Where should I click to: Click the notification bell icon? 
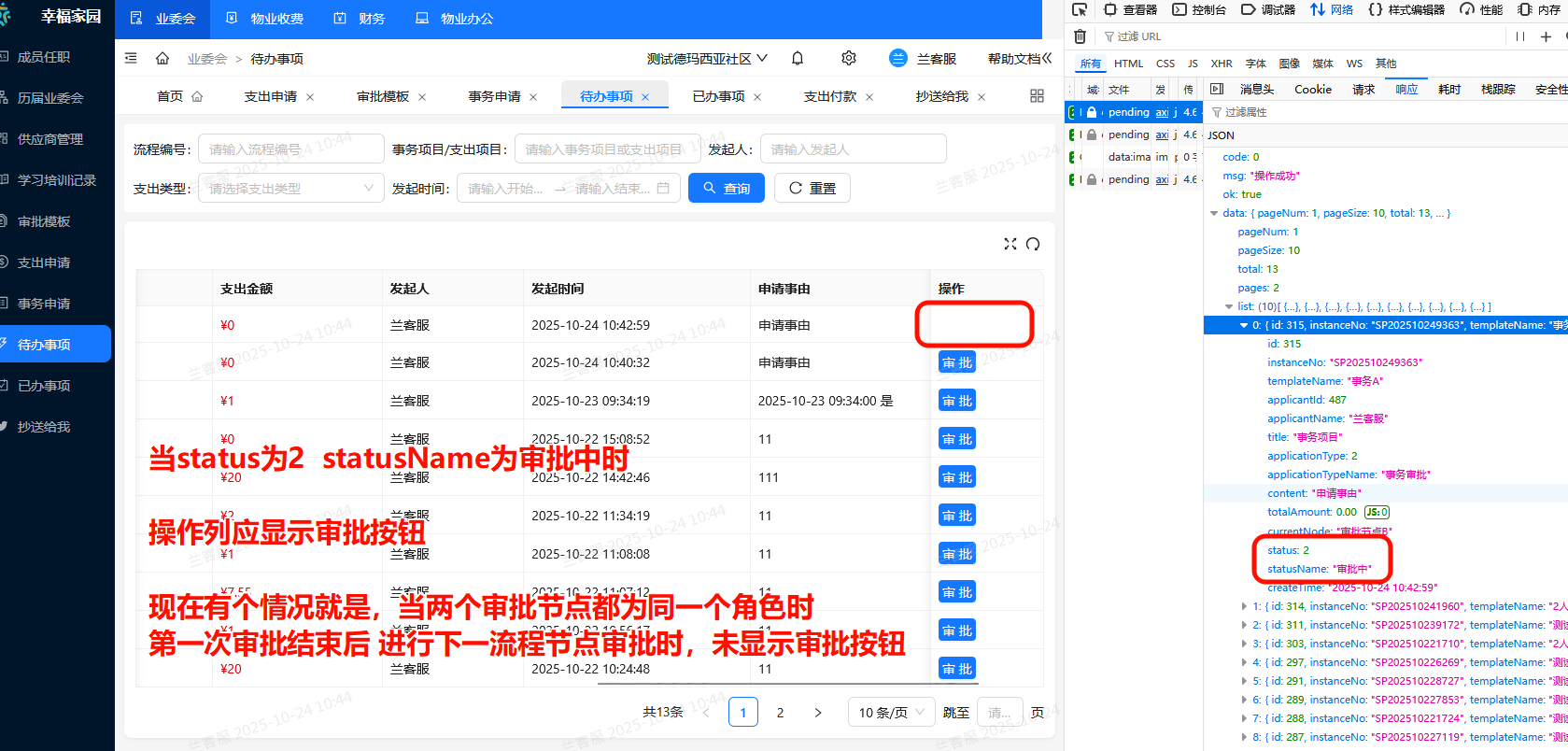(798, 59)
